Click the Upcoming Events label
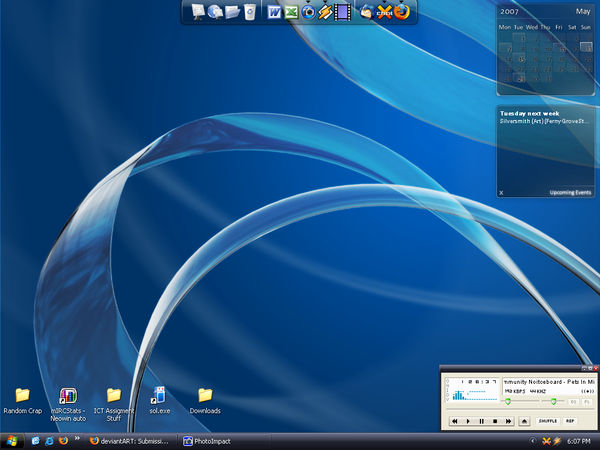 570,192
